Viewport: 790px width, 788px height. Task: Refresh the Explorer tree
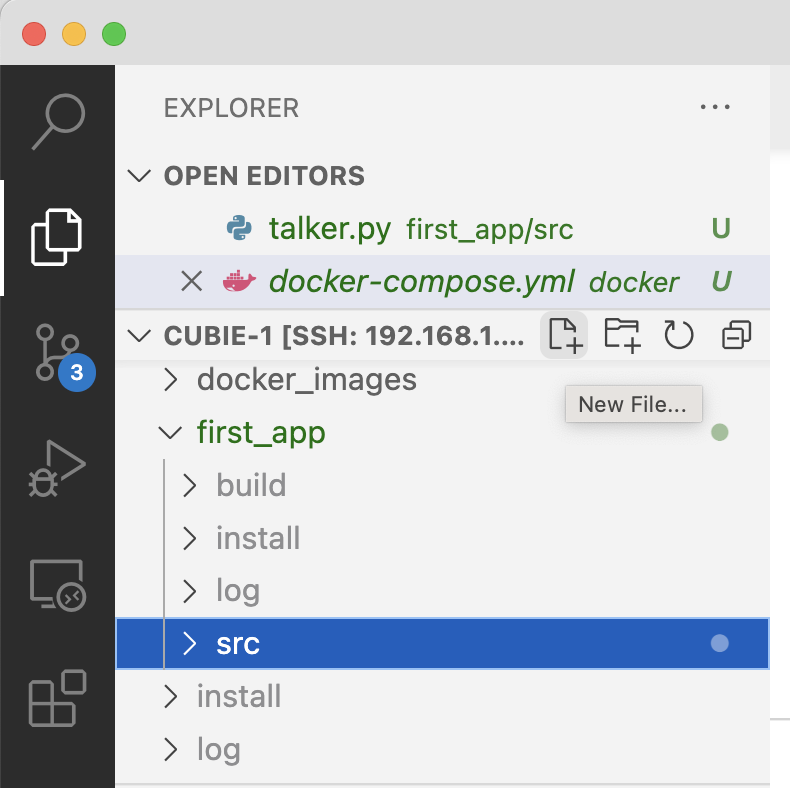coord(679,335)
